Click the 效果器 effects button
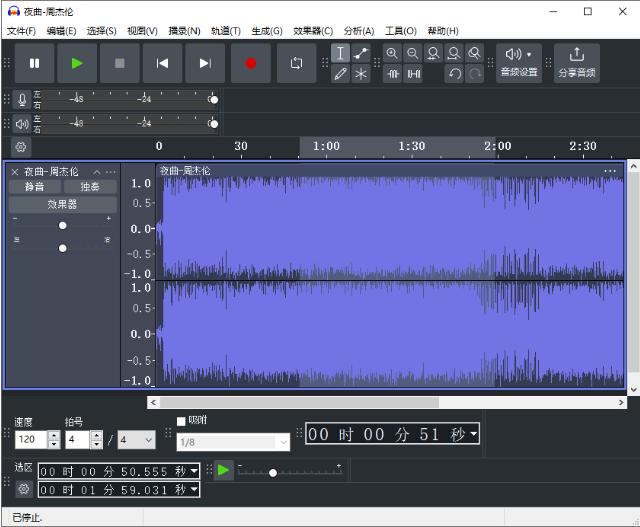Screen dimensions: 640x527 [62, 204]
